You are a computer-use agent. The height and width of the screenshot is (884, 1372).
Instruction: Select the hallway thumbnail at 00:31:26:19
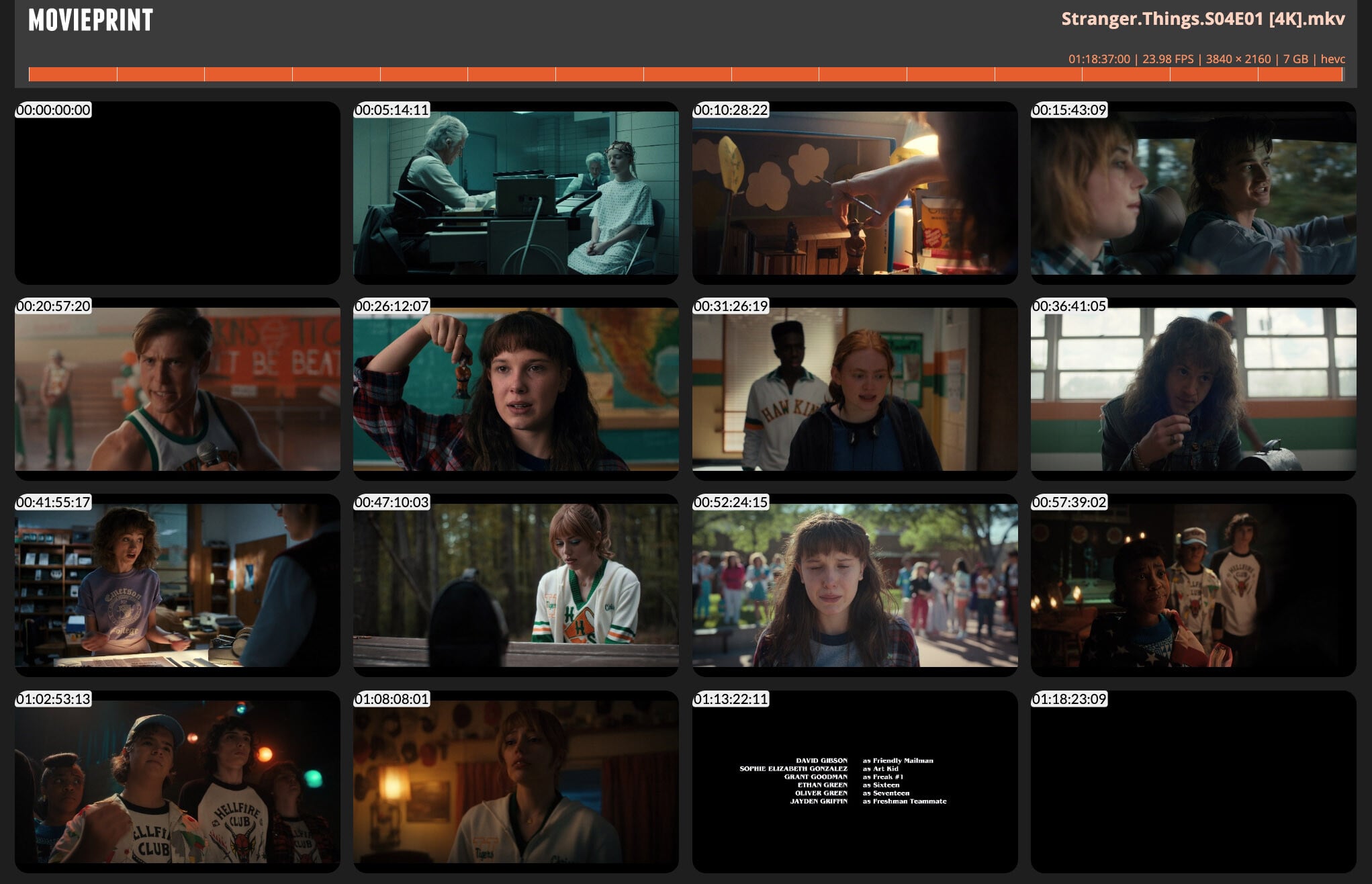pos(854,390)
